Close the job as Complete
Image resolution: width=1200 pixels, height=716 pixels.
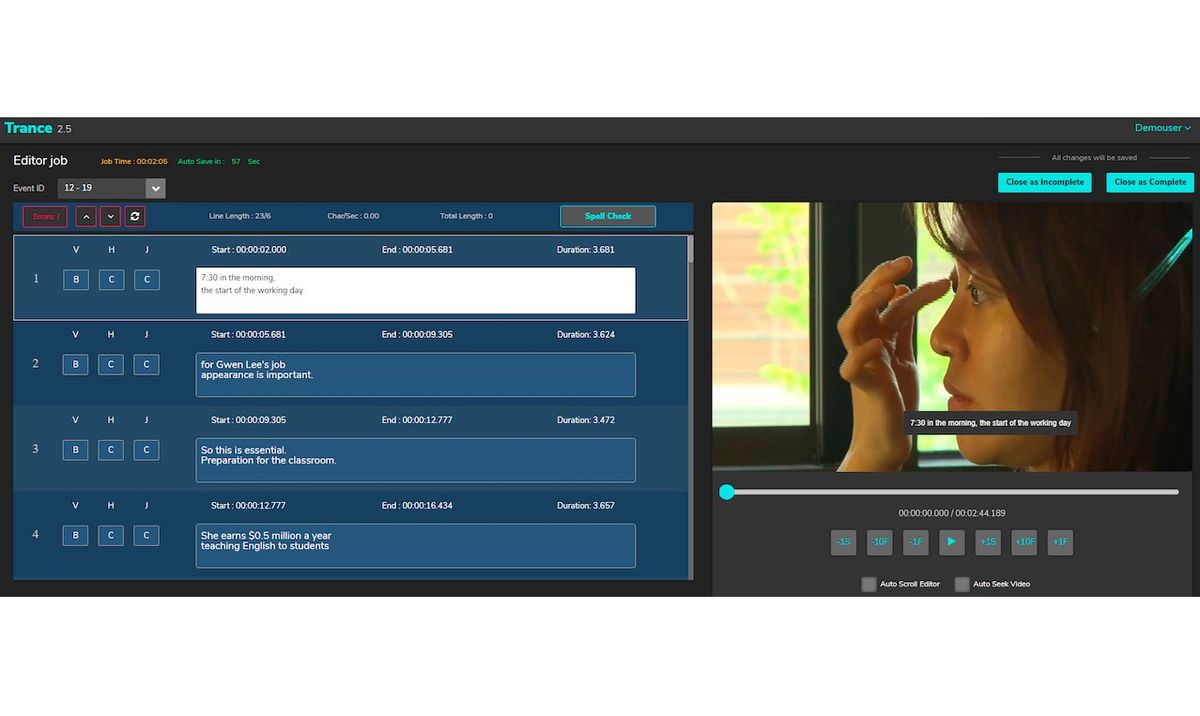point(1149,182)
